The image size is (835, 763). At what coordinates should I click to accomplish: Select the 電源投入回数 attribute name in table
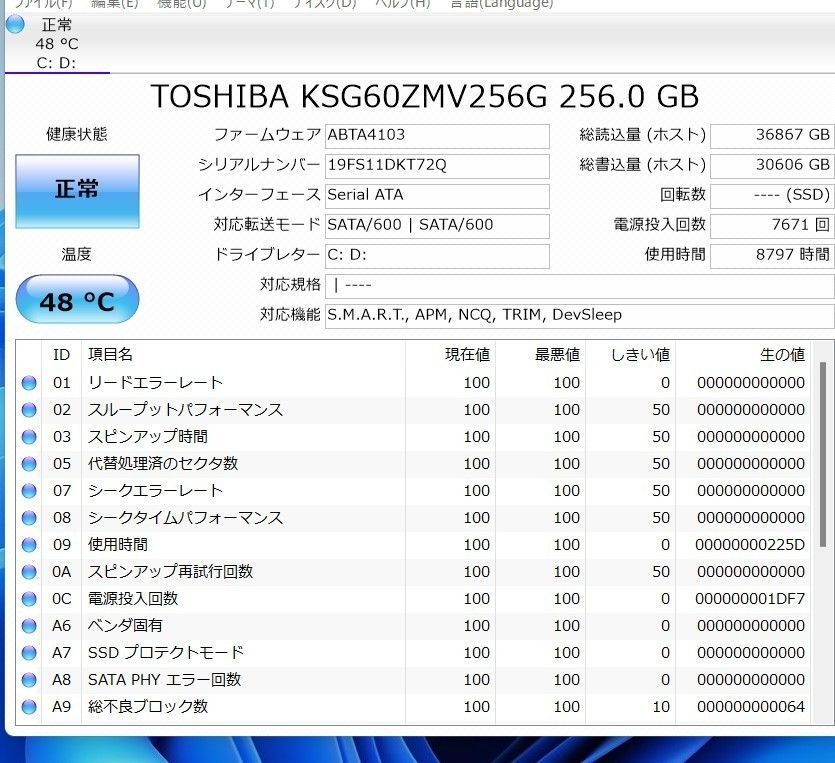pos(133,599)
